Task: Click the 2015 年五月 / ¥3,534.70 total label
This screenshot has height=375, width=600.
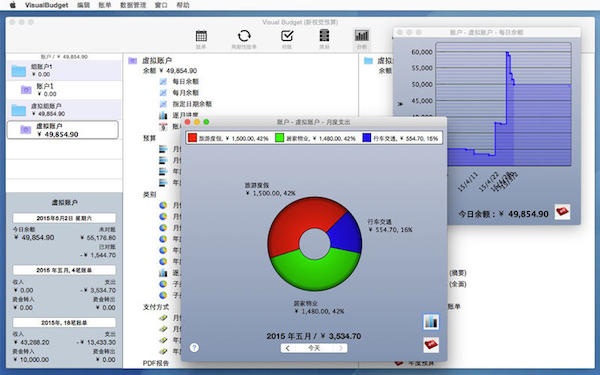Action: coord(313,336)
